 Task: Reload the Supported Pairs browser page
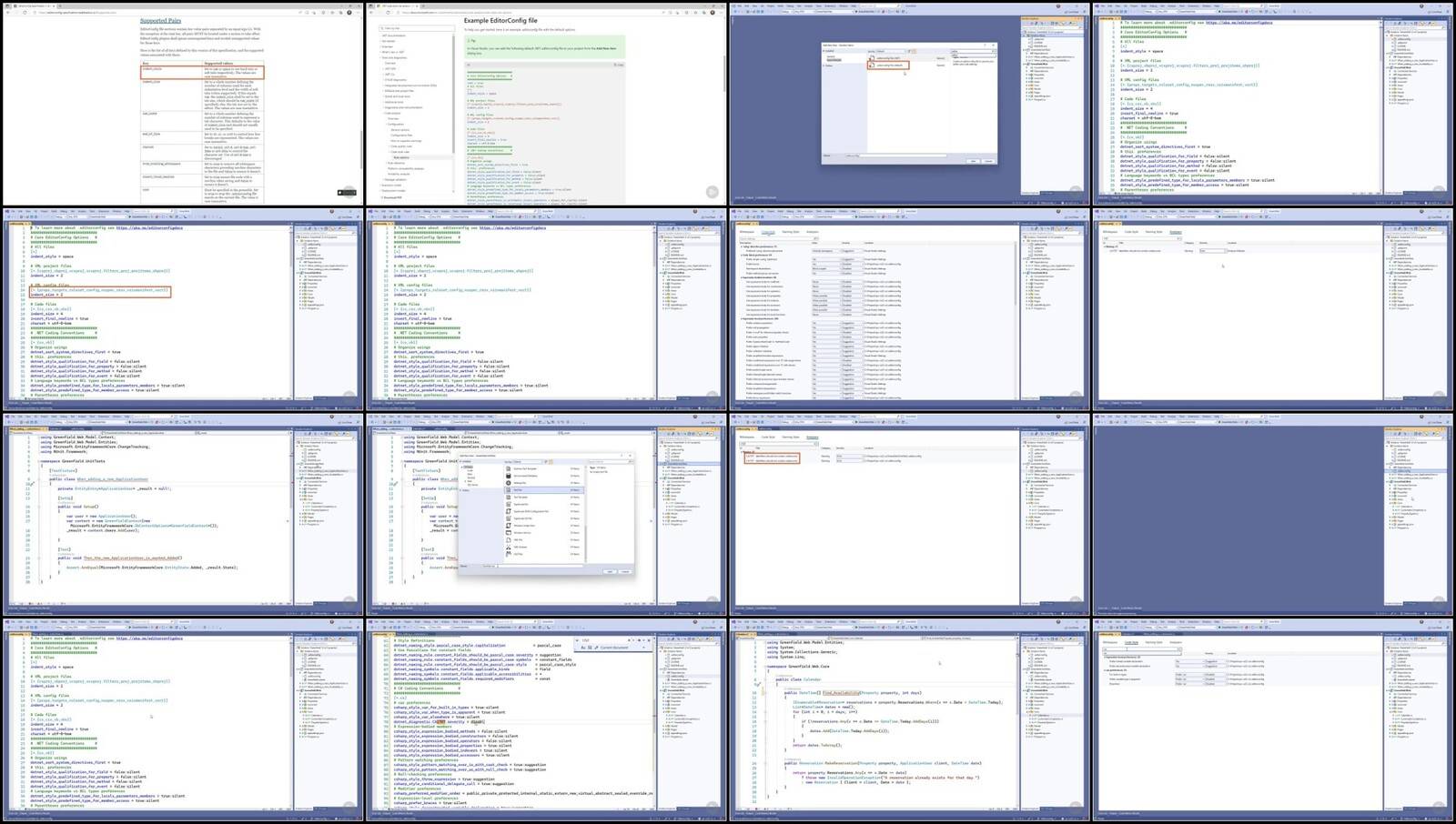tap(24, 13)
